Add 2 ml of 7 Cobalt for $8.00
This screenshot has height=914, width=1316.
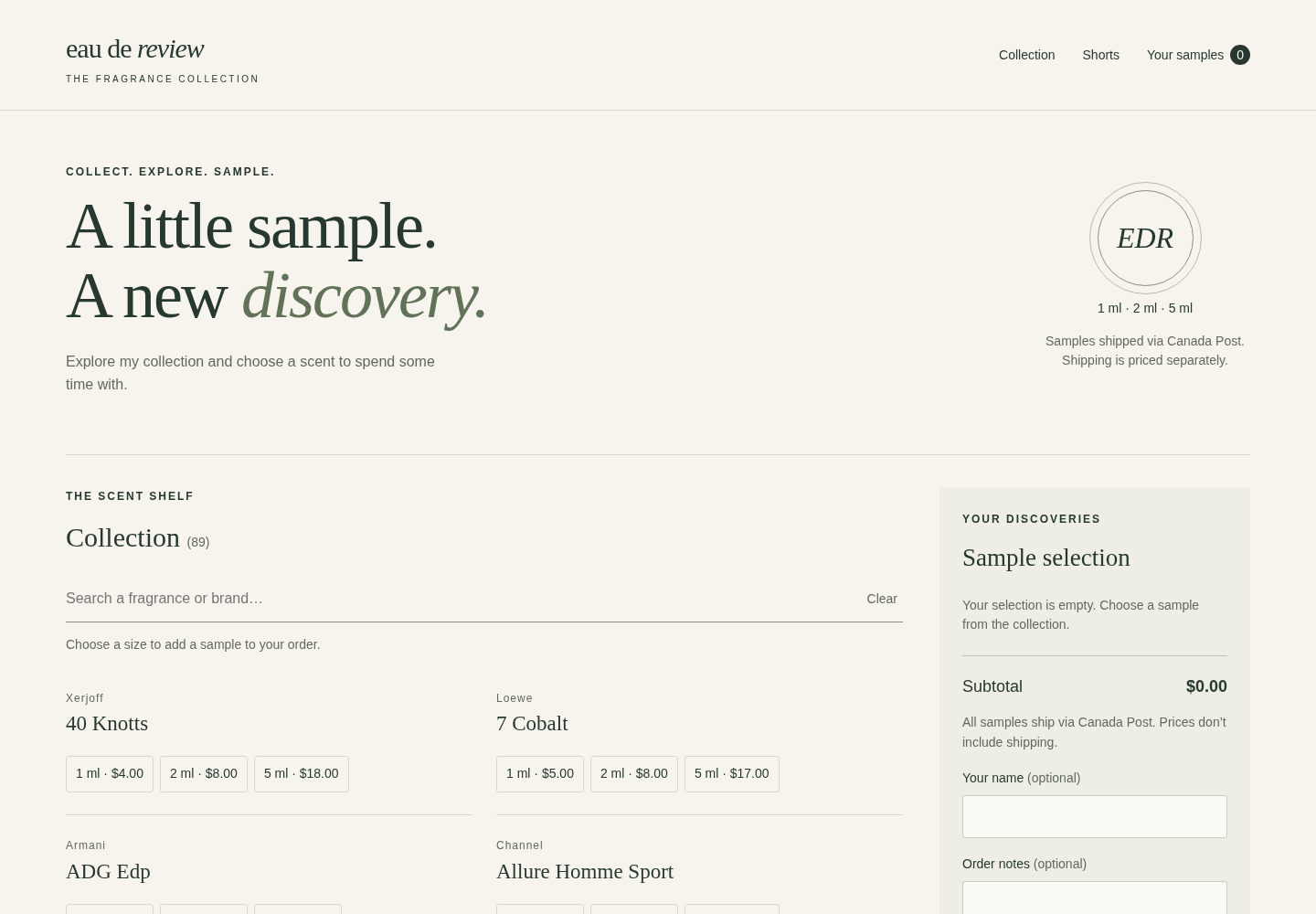634,773
